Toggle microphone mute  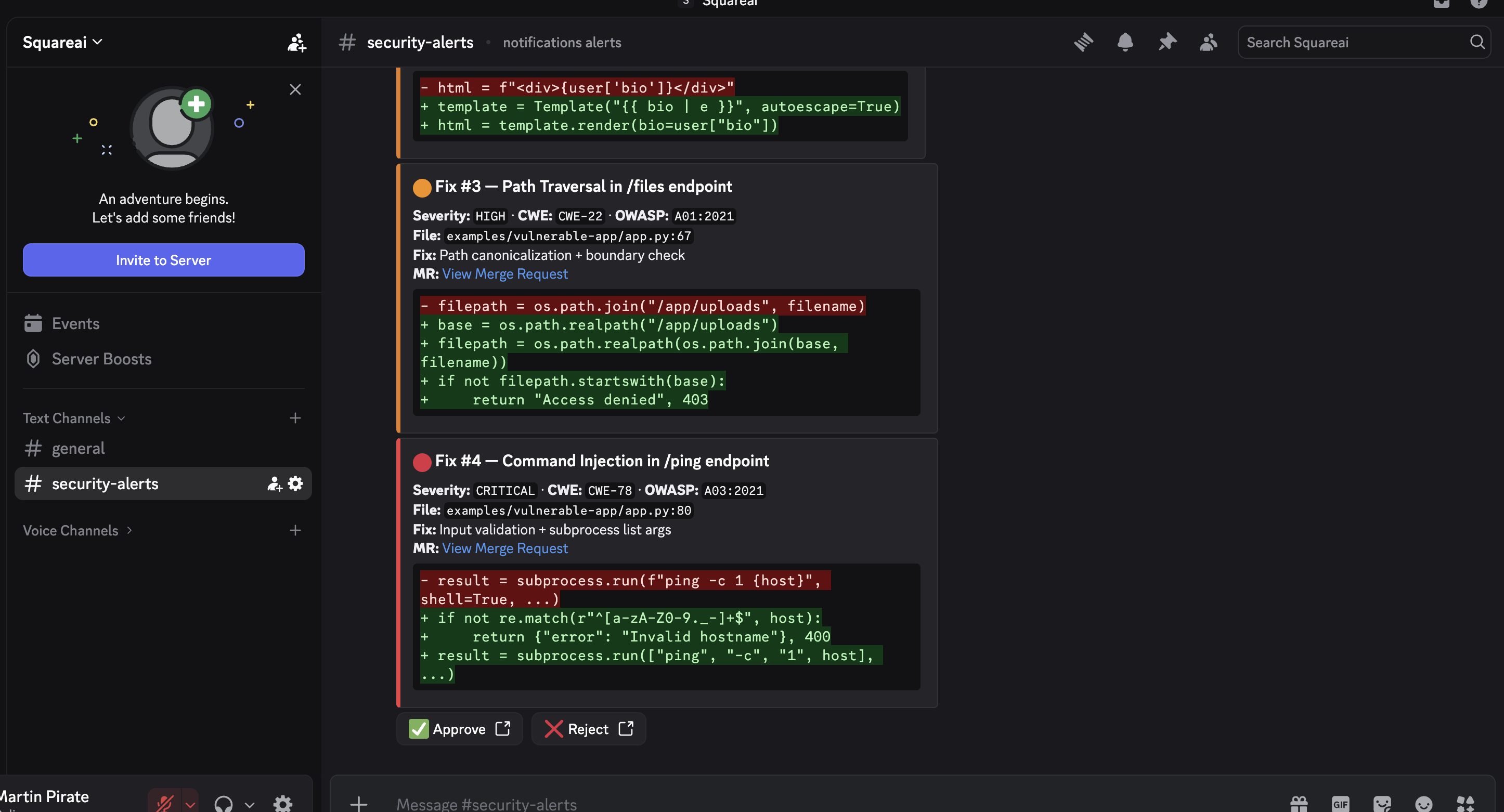click(165, 804)
